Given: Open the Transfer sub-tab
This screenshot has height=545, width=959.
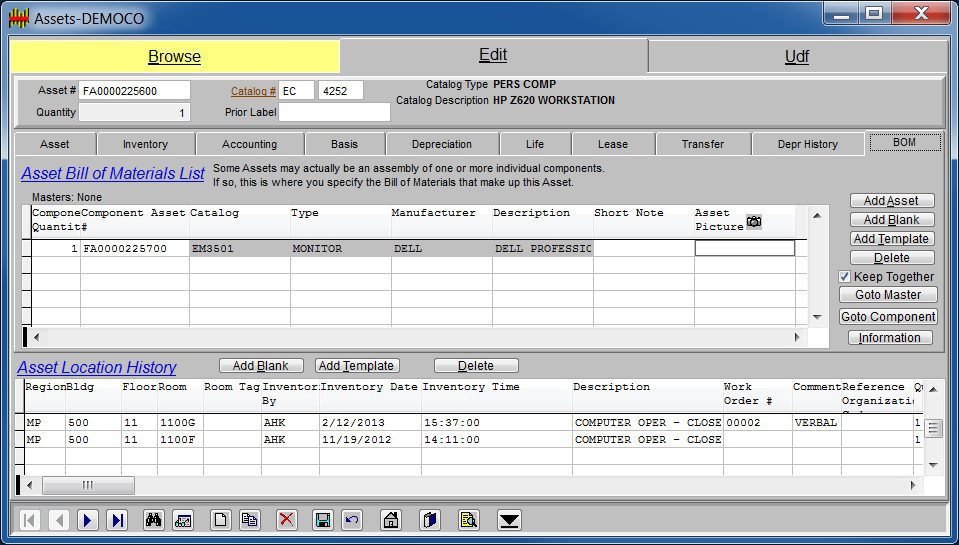Looking at the screenshot, I should pos(703,144).
